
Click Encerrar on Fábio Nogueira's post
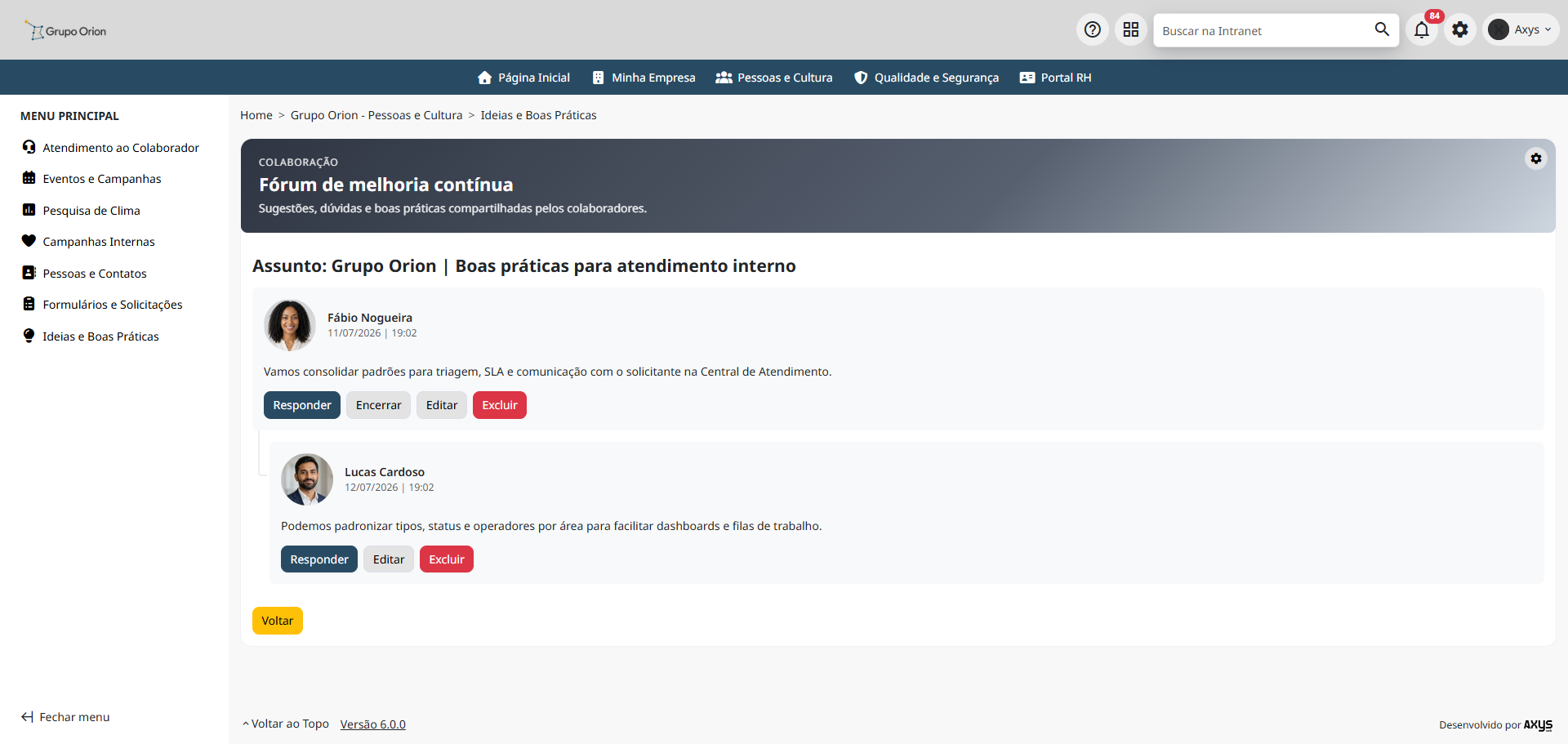click(378, 405)
